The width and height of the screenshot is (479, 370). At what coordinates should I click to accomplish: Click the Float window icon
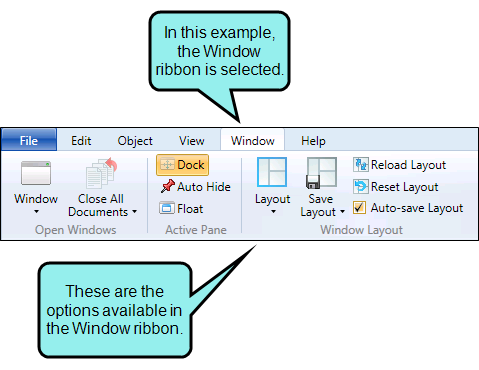167,208
